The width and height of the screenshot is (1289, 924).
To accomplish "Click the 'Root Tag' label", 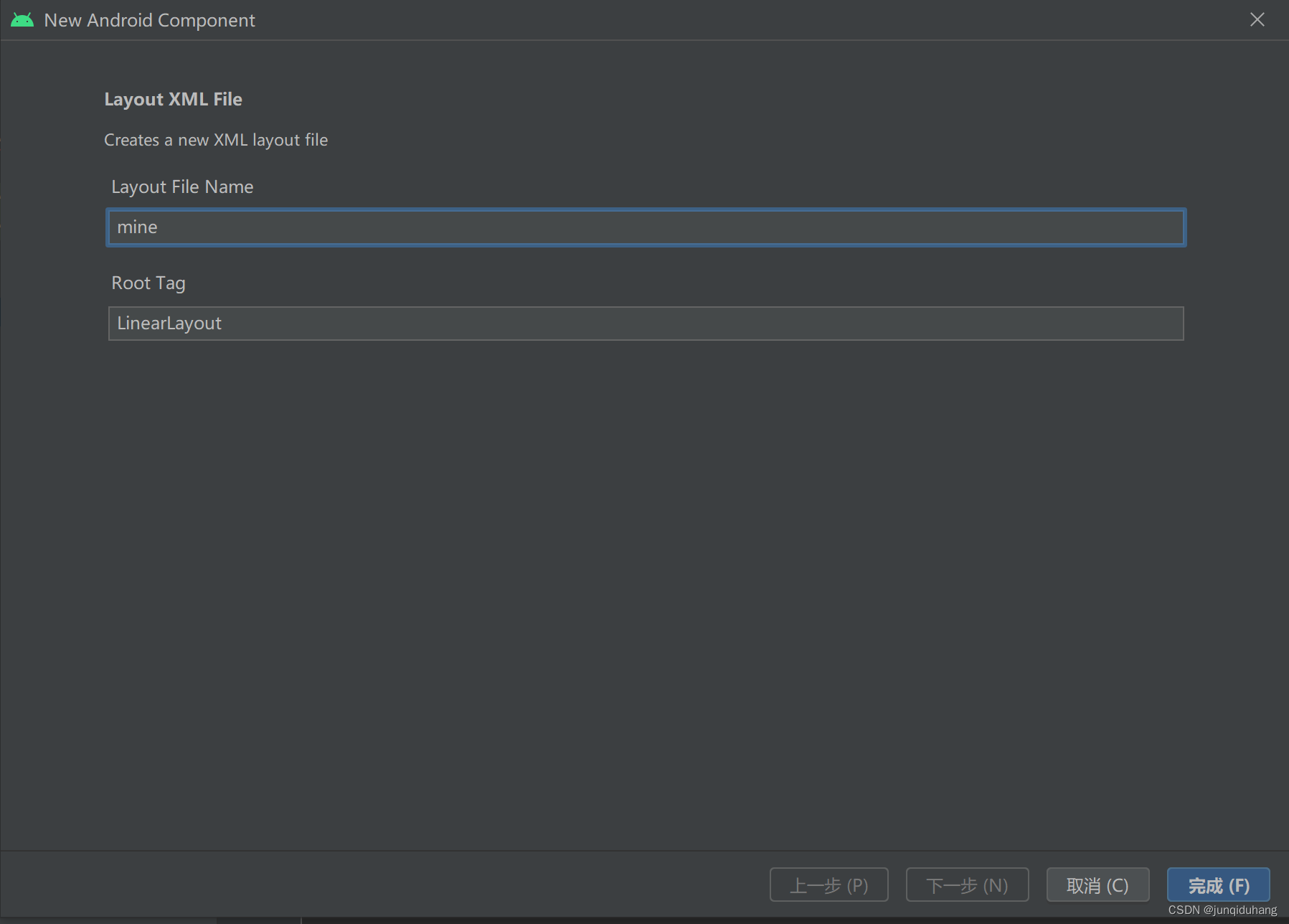I will (x=148, y=283).
